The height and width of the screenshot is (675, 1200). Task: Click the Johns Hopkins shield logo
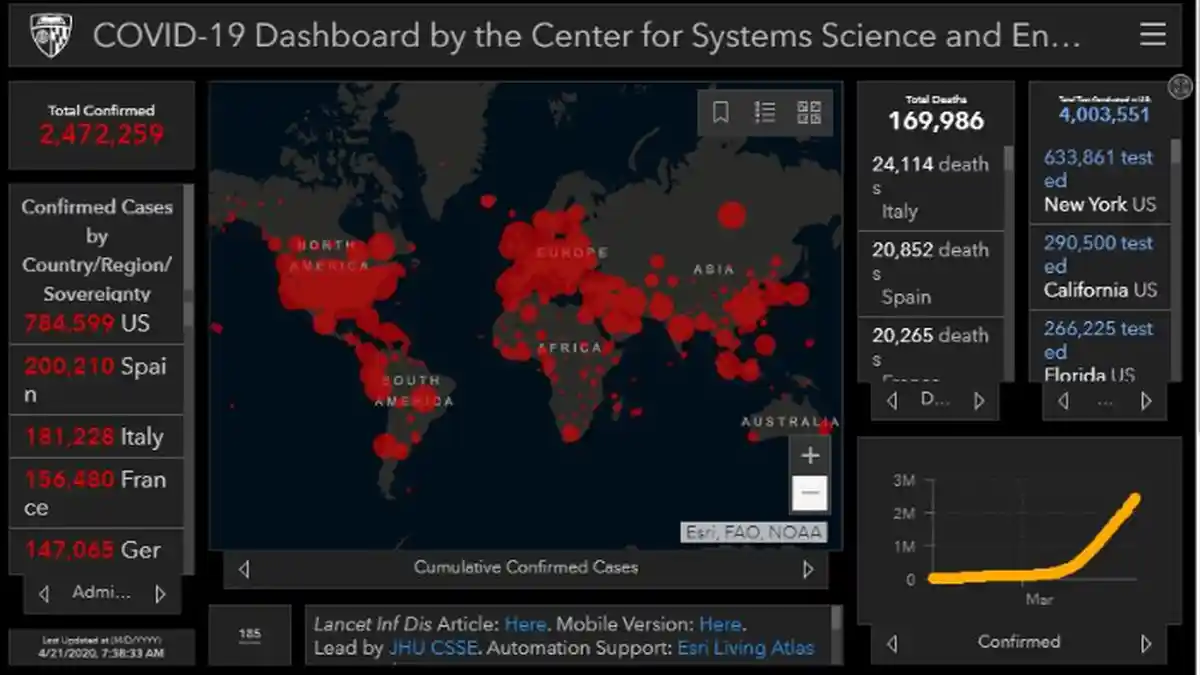(50, 35)
